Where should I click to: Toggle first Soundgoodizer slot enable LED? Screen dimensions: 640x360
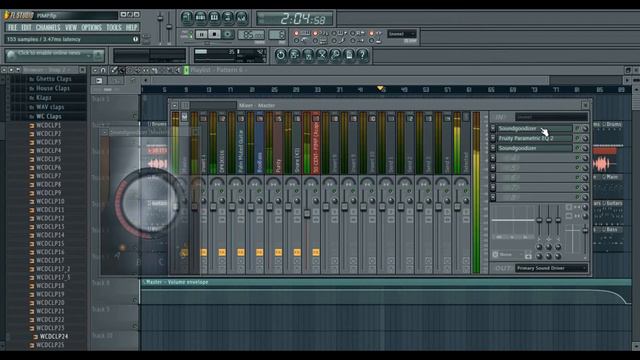[x=578, y=129]
